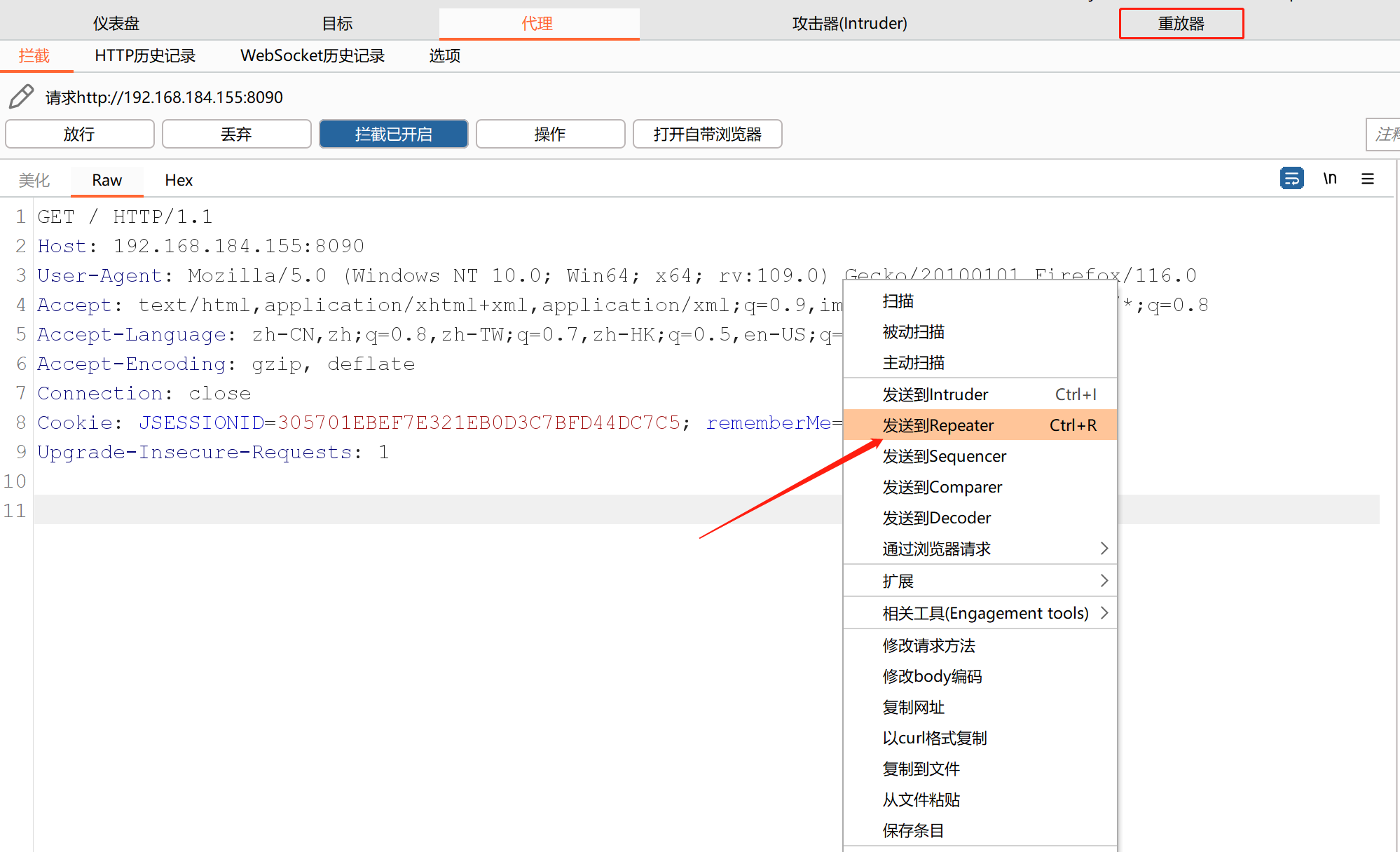Choose 发送到Intruder menu entry
Image resolution: width=1400 pixels, height=852 pixels.
935,394
